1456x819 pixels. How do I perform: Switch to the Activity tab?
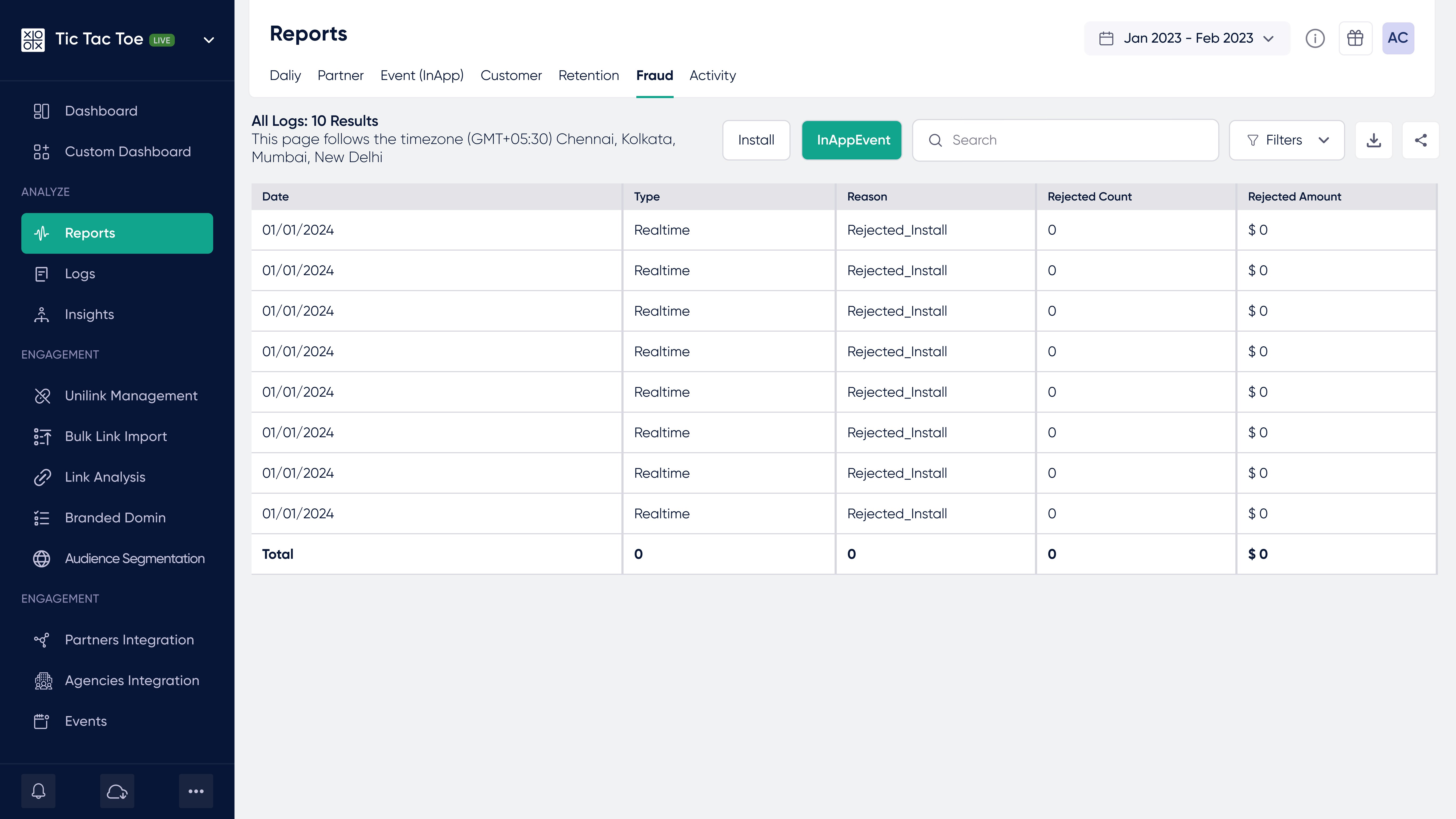712,76
